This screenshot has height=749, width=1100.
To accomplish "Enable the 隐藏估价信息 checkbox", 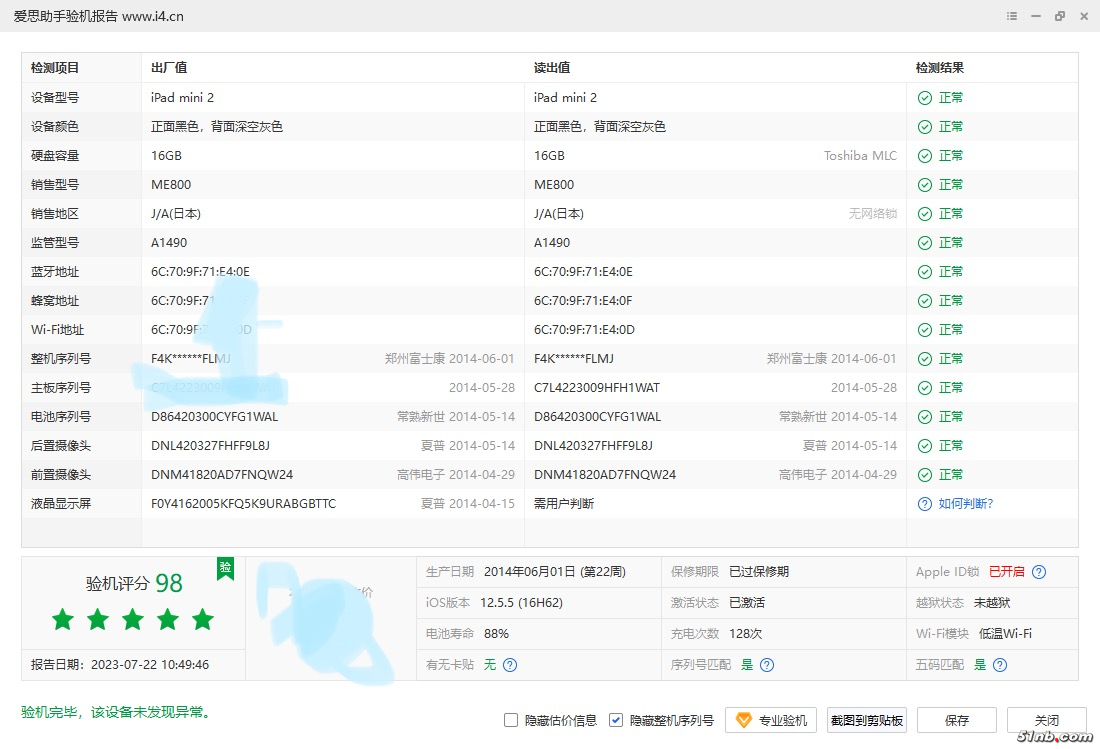I will (511, 720).
